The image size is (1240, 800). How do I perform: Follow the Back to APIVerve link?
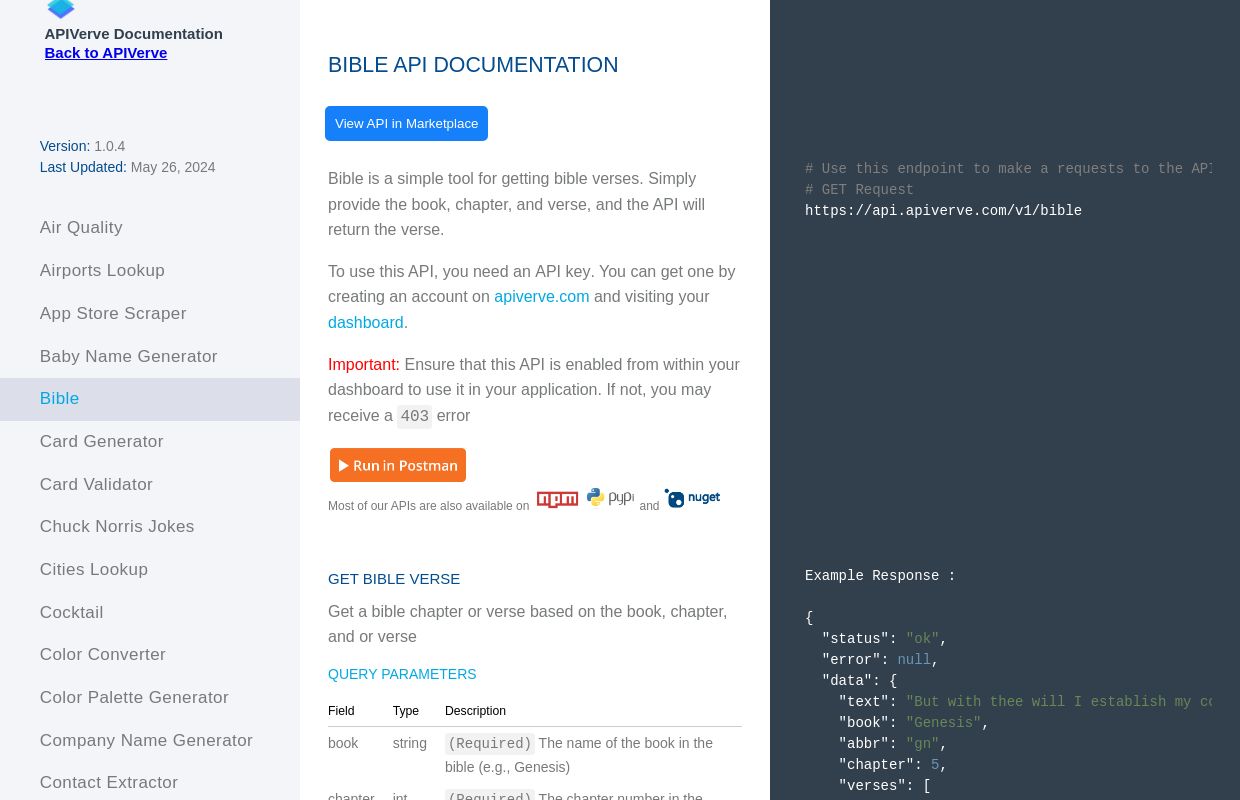click(106, 53)
